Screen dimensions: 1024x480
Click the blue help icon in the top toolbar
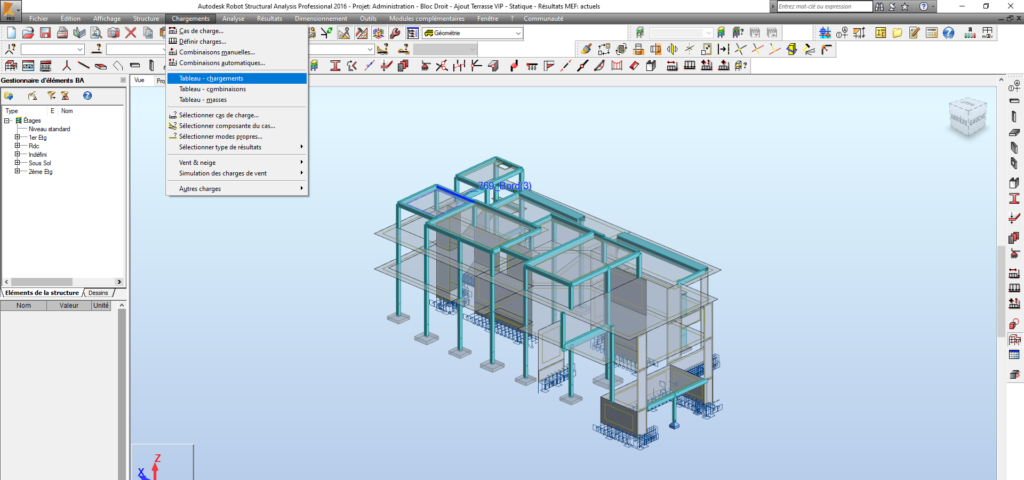click(948, 33)
